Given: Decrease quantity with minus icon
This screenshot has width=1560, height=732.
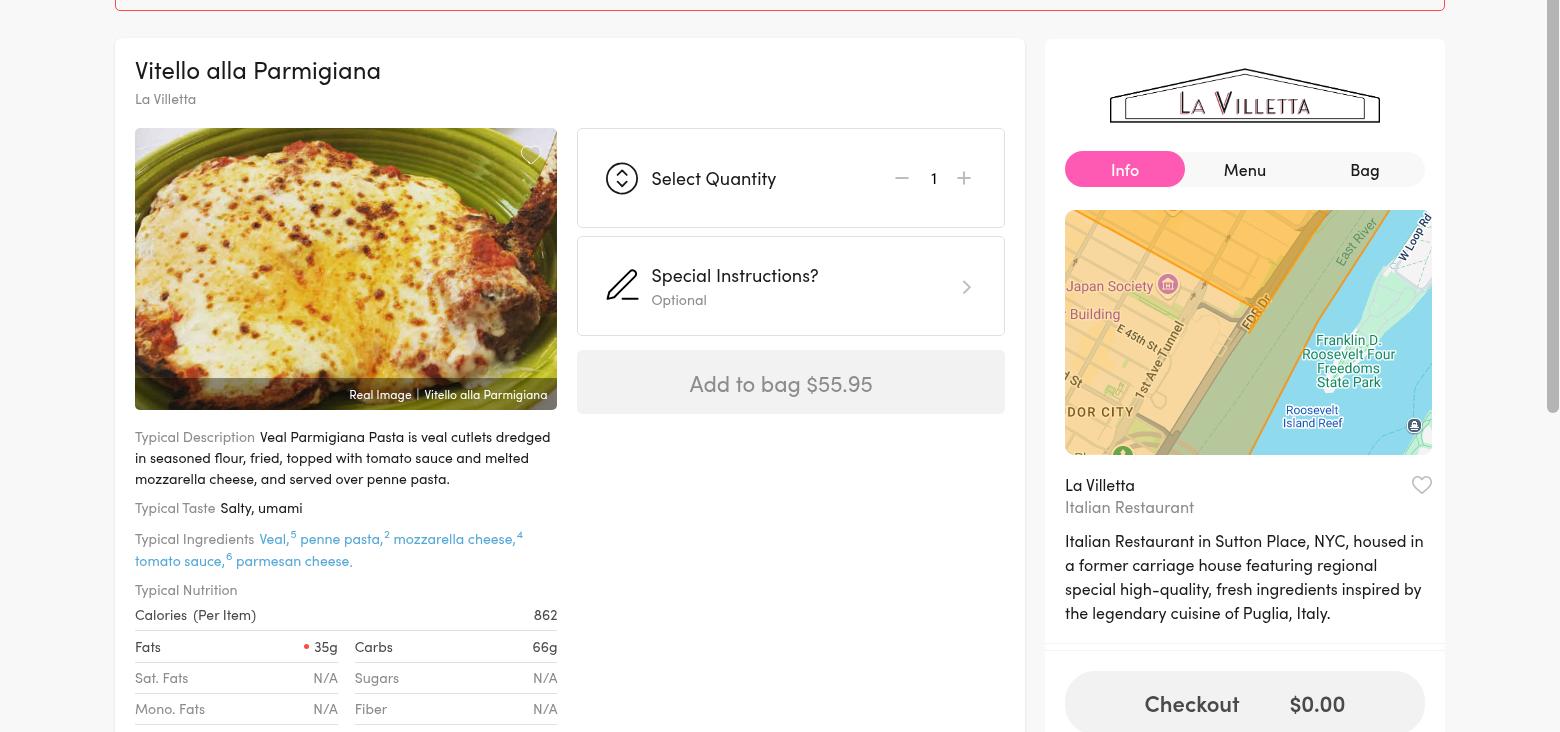Looking at the screenshot, I should click(x=902, y=178).
